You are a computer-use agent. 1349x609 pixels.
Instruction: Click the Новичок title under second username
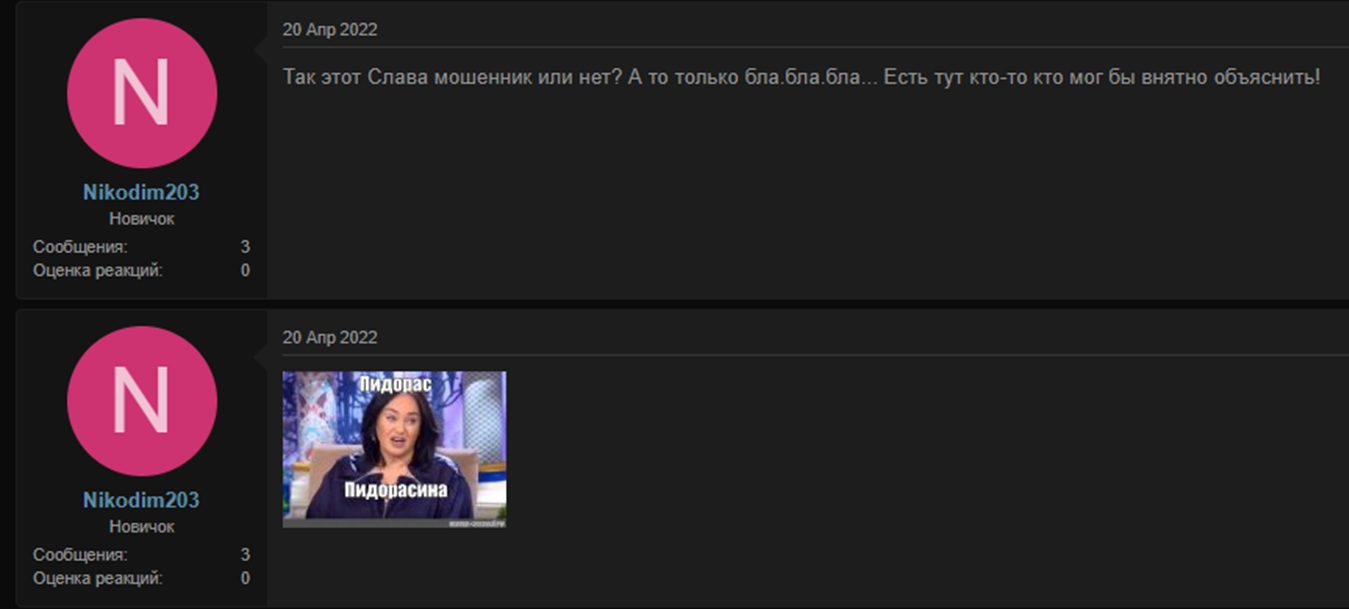(x=141, y=526)
